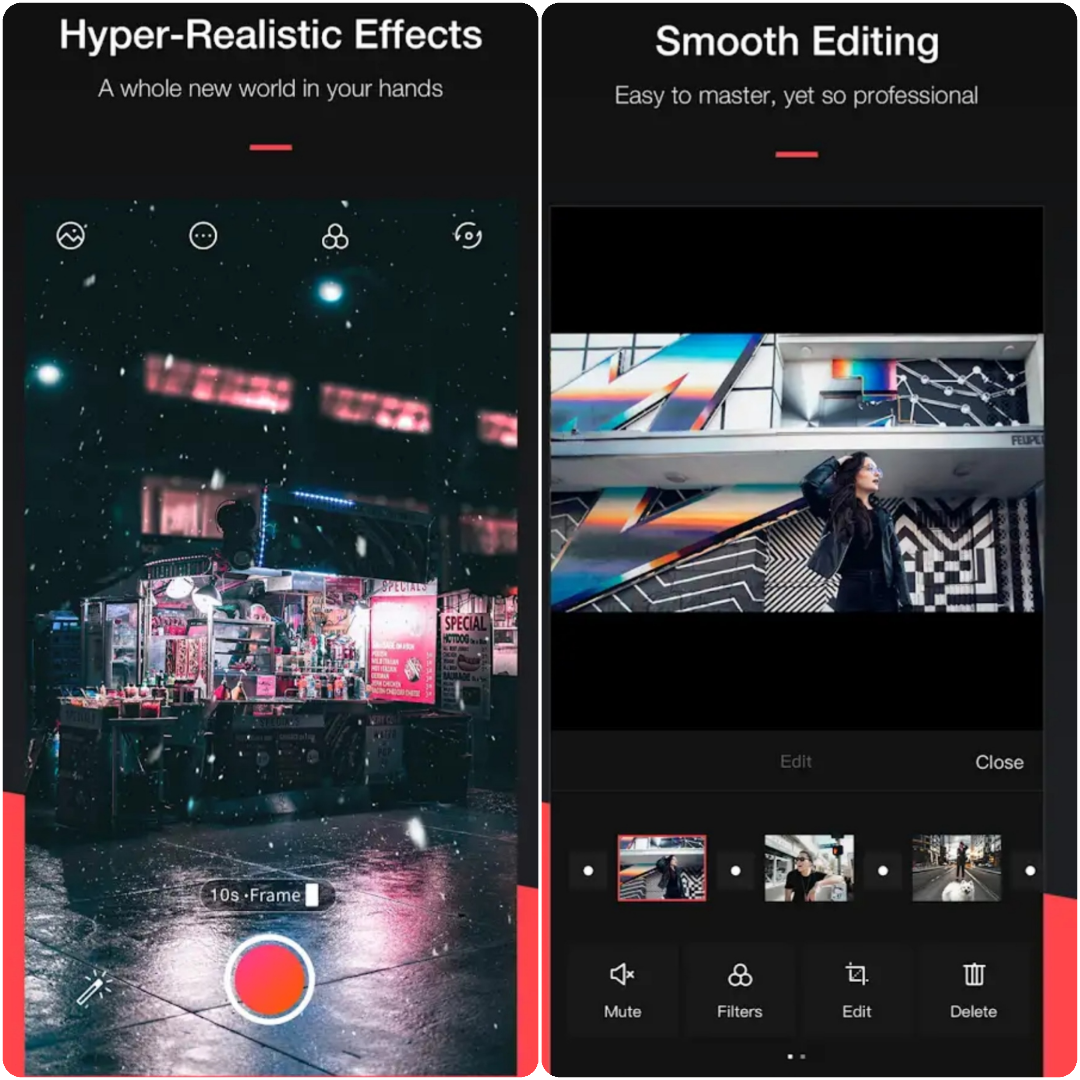Mute the selected clip
Screen dimensions: 1080x1080
click(622, 990)
